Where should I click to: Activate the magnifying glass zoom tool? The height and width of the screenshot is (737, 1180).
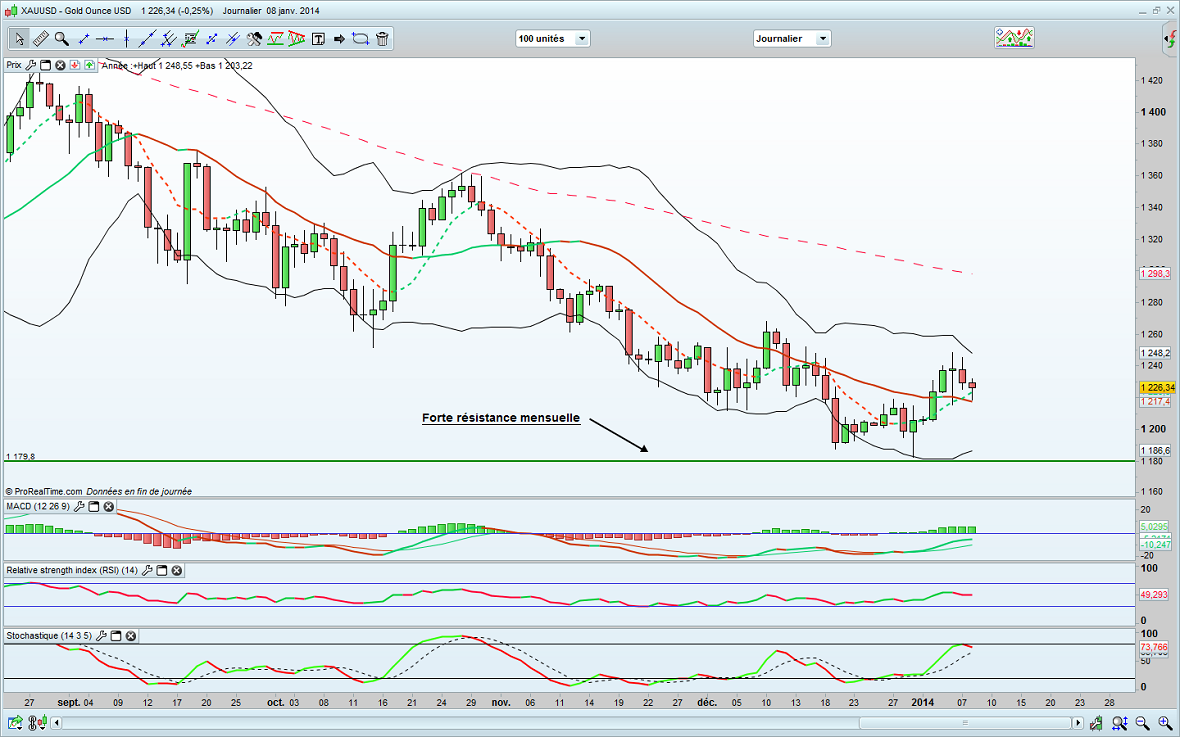tap(62, 39)
